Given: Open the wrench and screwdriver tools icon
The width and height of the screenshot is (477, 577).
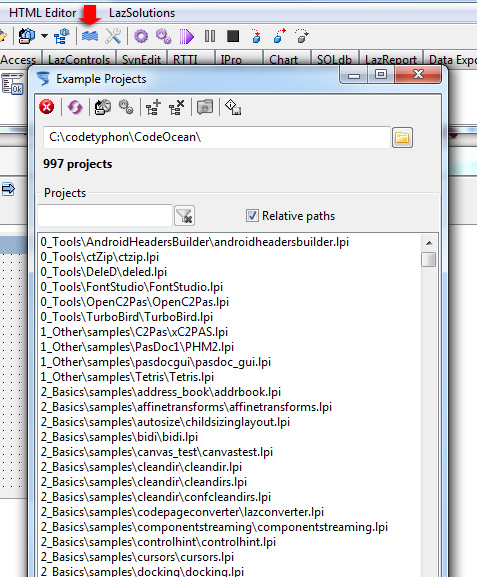Looking at the screenshot, I should pos(113,36).
